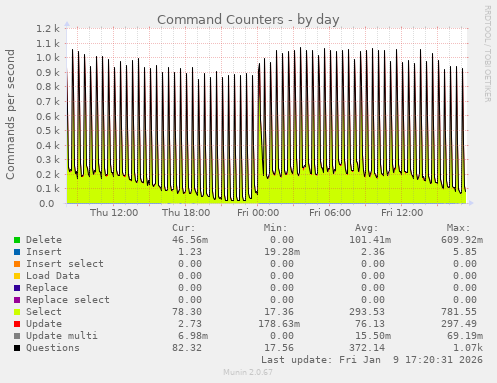The height and width of the screenshot is (383, 497).
Task: Click Delete max value 609.92m
Action: pyautogui.click(x=462, y=240)
